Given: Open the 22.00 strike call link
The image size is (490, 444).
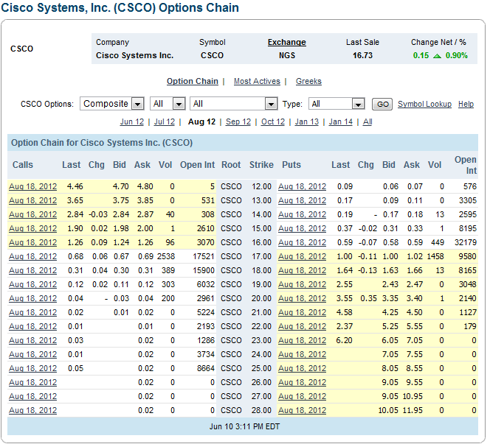Looking at the screenshot, I should (33, 326).
